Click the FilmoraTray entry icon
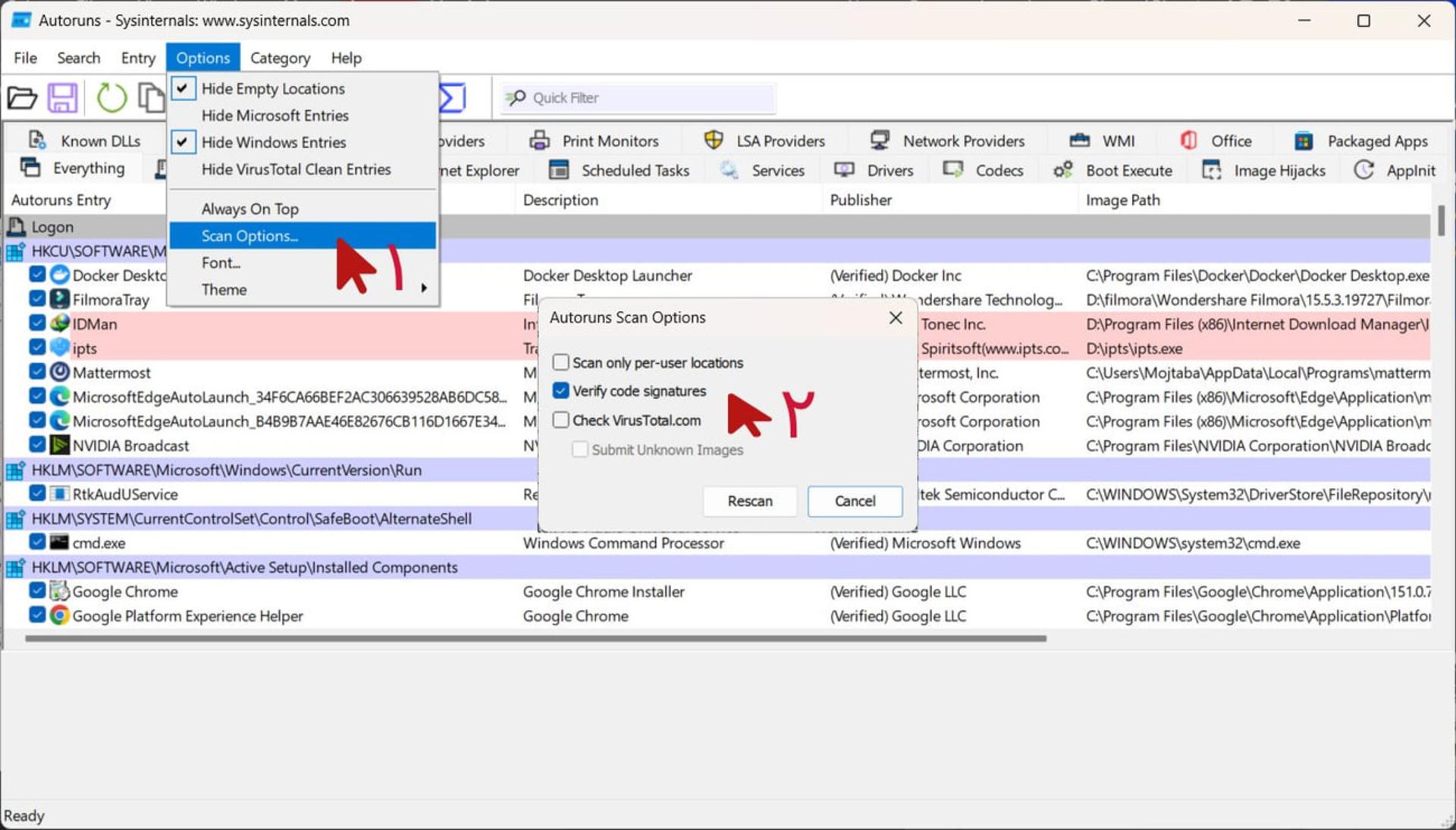 (x=60, y=299)
